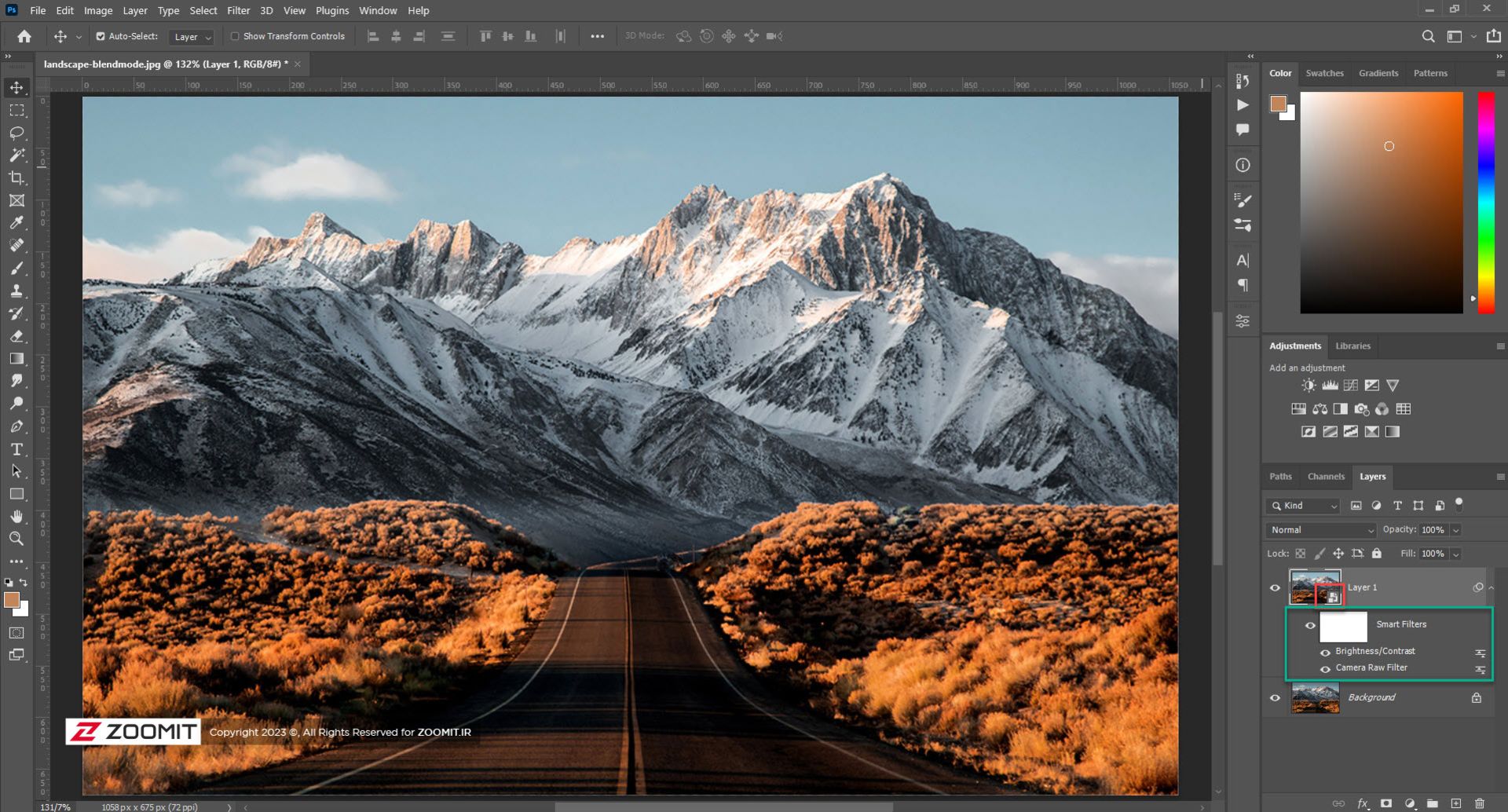Add a layer mask to Layer 1

click(1386, 803)
